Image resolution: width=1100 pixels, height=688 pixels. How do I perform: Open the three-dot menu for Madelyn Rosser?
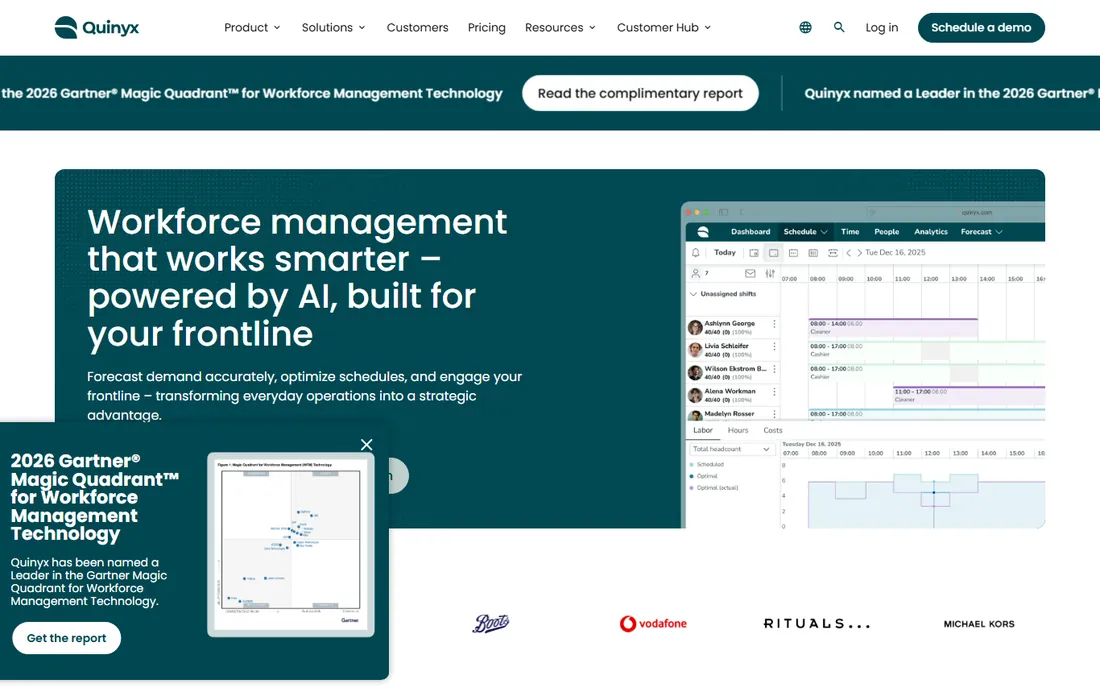pos(774,414)
